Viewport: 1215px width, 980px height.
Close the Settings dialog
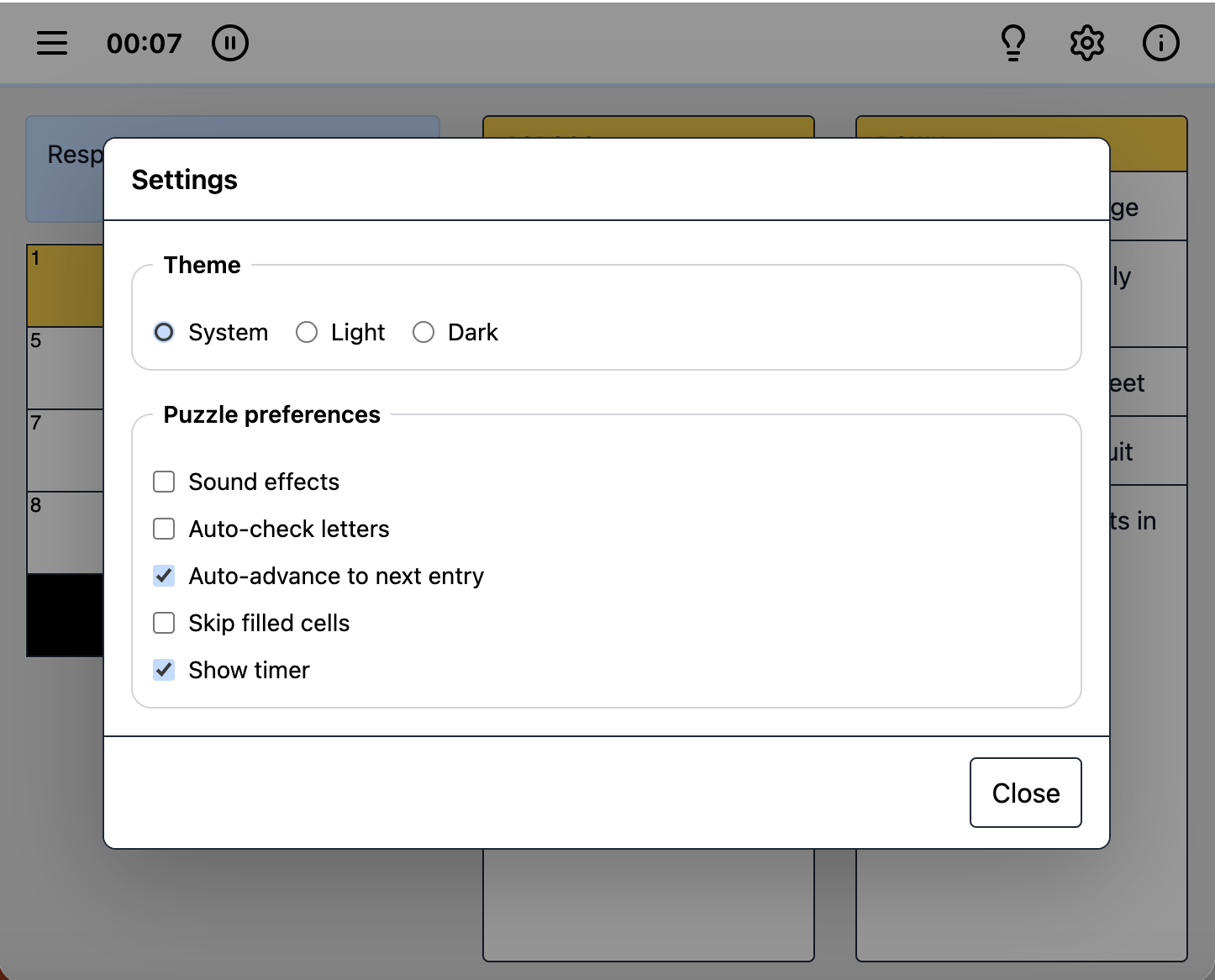click(x=1025, y=793)
